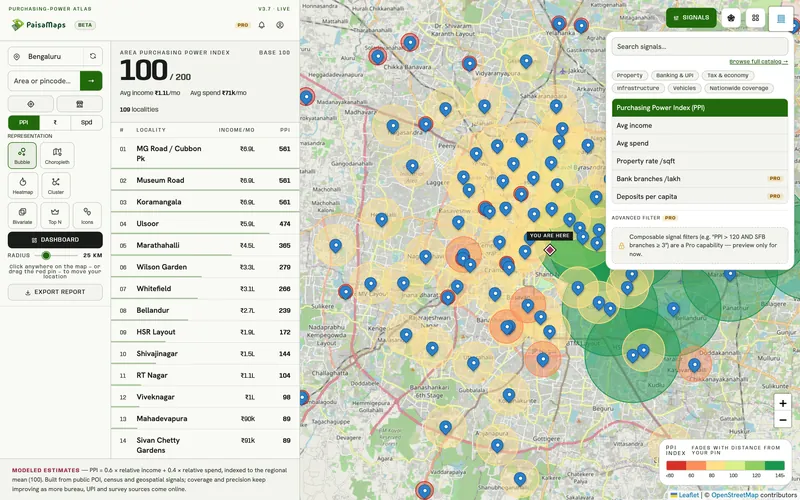Select Purchasing Power Index (PPI) signal
Viewport: 800px width, 500px height.
(x=699, y=108)
